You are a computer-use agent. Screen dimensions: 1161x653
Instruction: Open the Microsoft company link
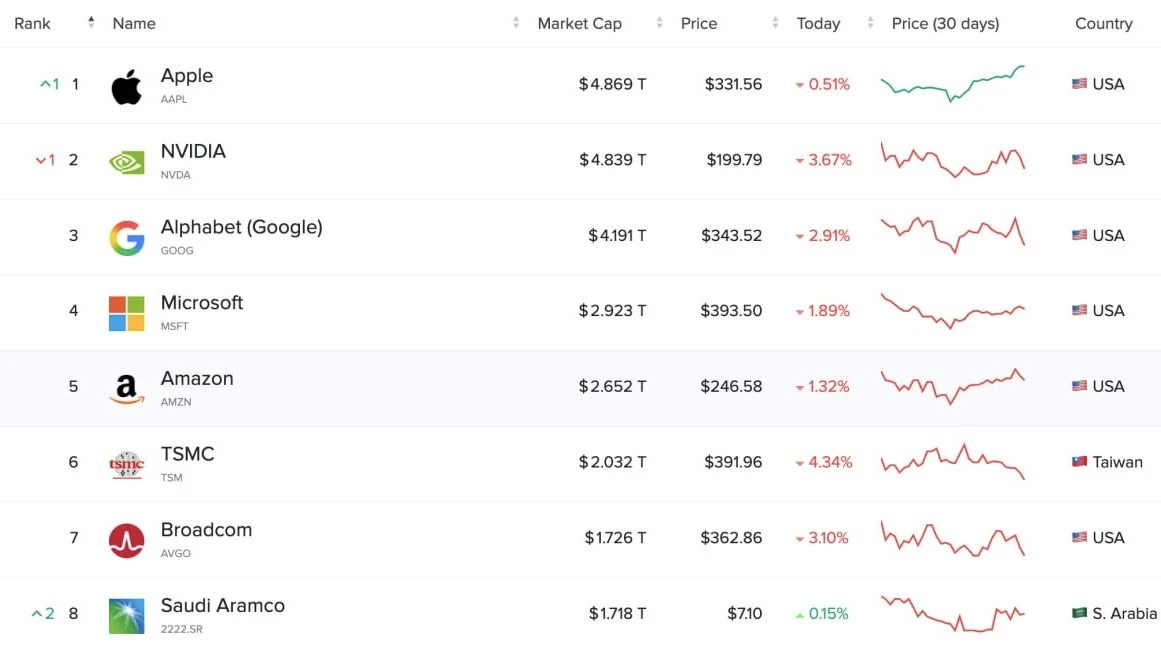coord(201,303)
